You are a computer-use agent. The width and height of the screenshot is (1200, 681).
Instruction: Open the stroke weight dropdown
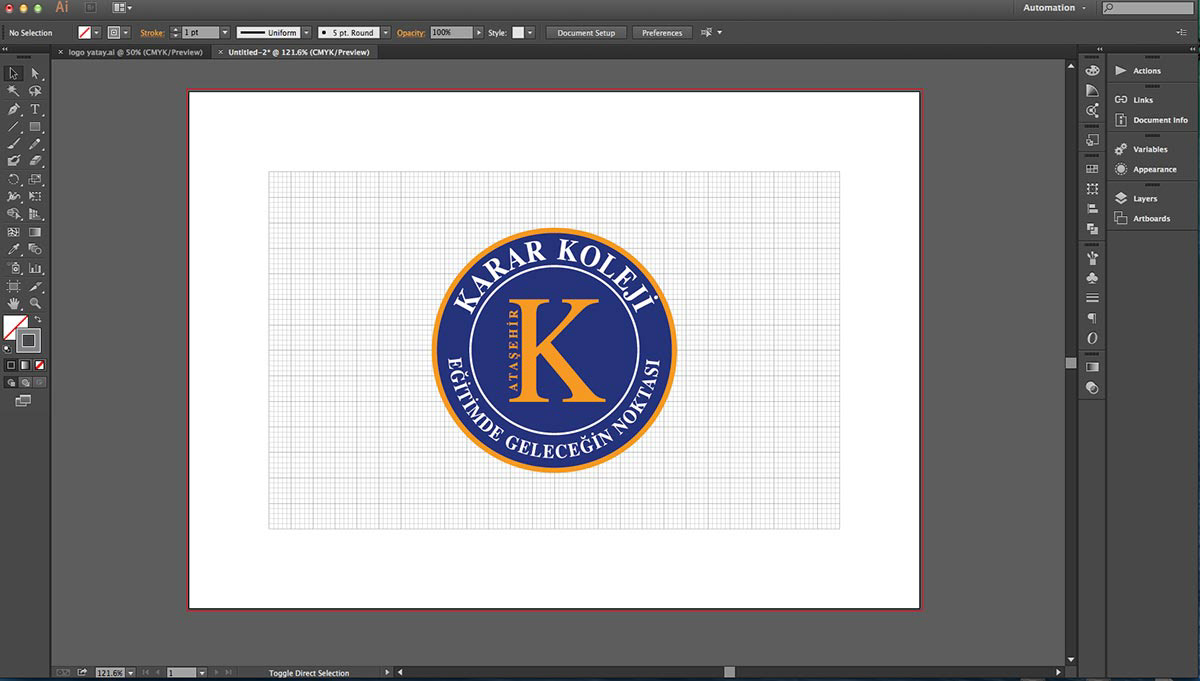tap(224, 33)
